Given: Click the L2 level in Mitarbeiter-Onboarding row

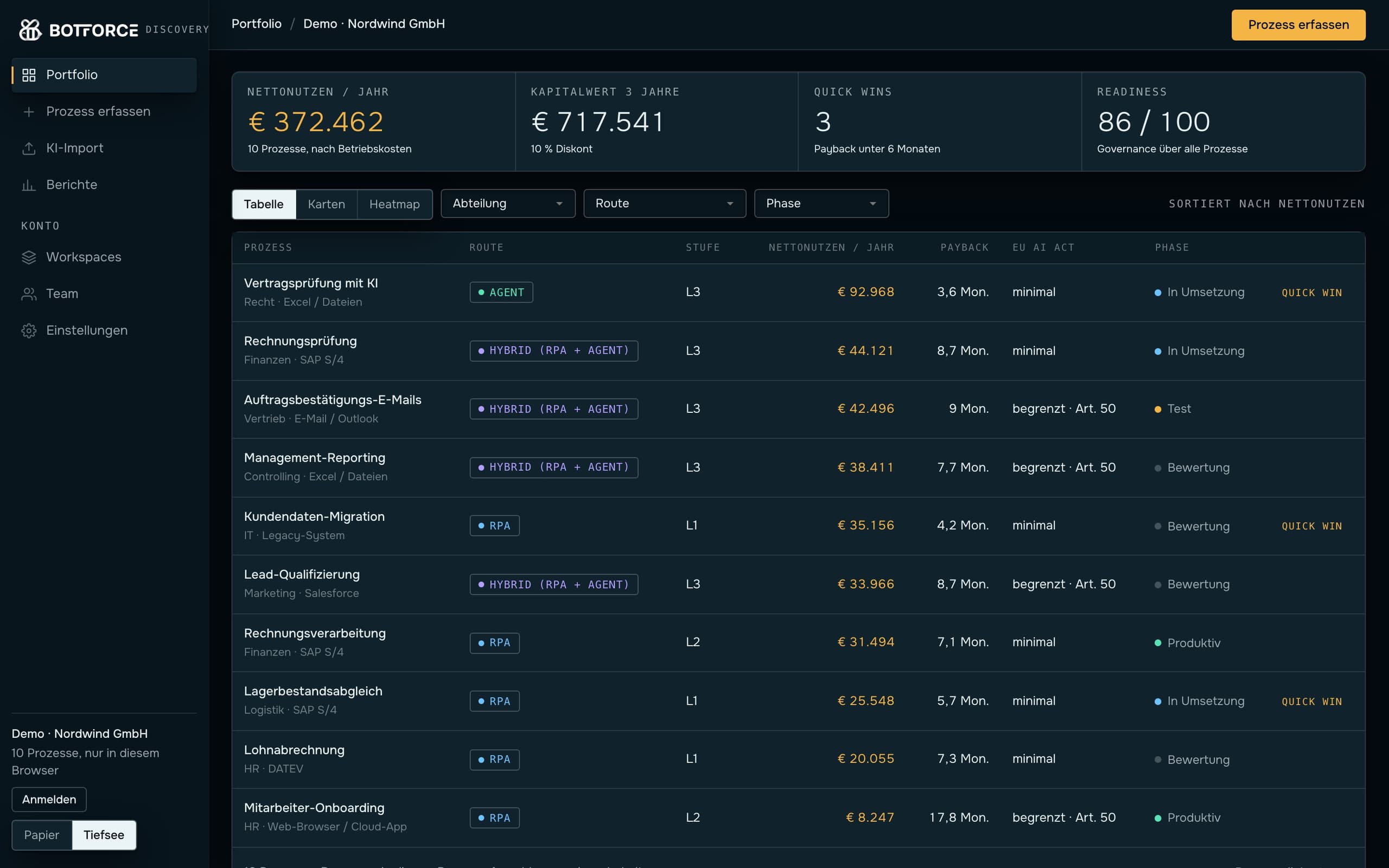Looking at the screenshot, I should [693, 818].
